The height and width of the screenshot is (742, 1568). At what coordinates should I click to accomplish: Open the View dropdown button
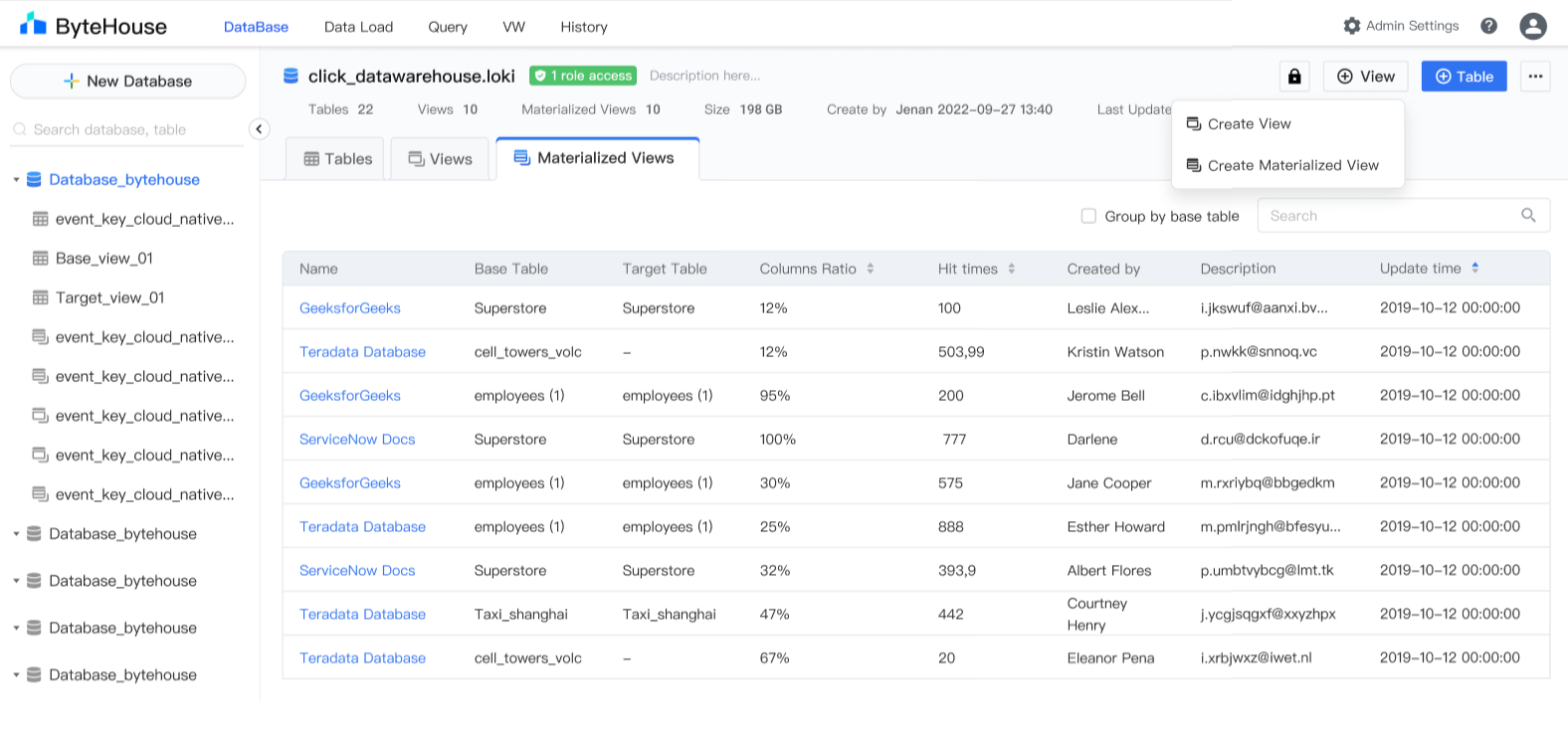tap(1365, 77)
